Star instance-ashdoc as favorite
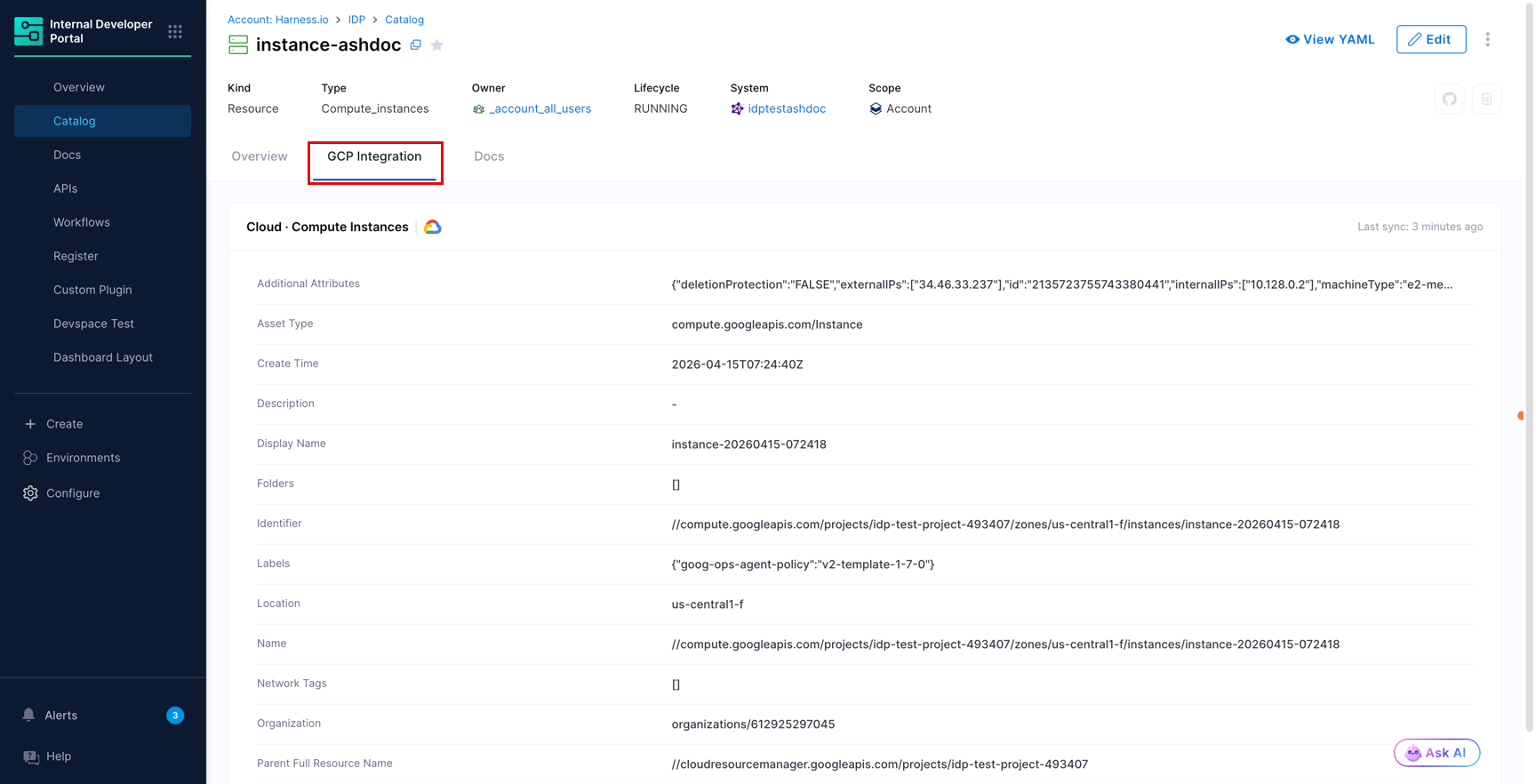The width and height of the screenshot is (1536, 784). pyautogui.click(x=437, y=45)
